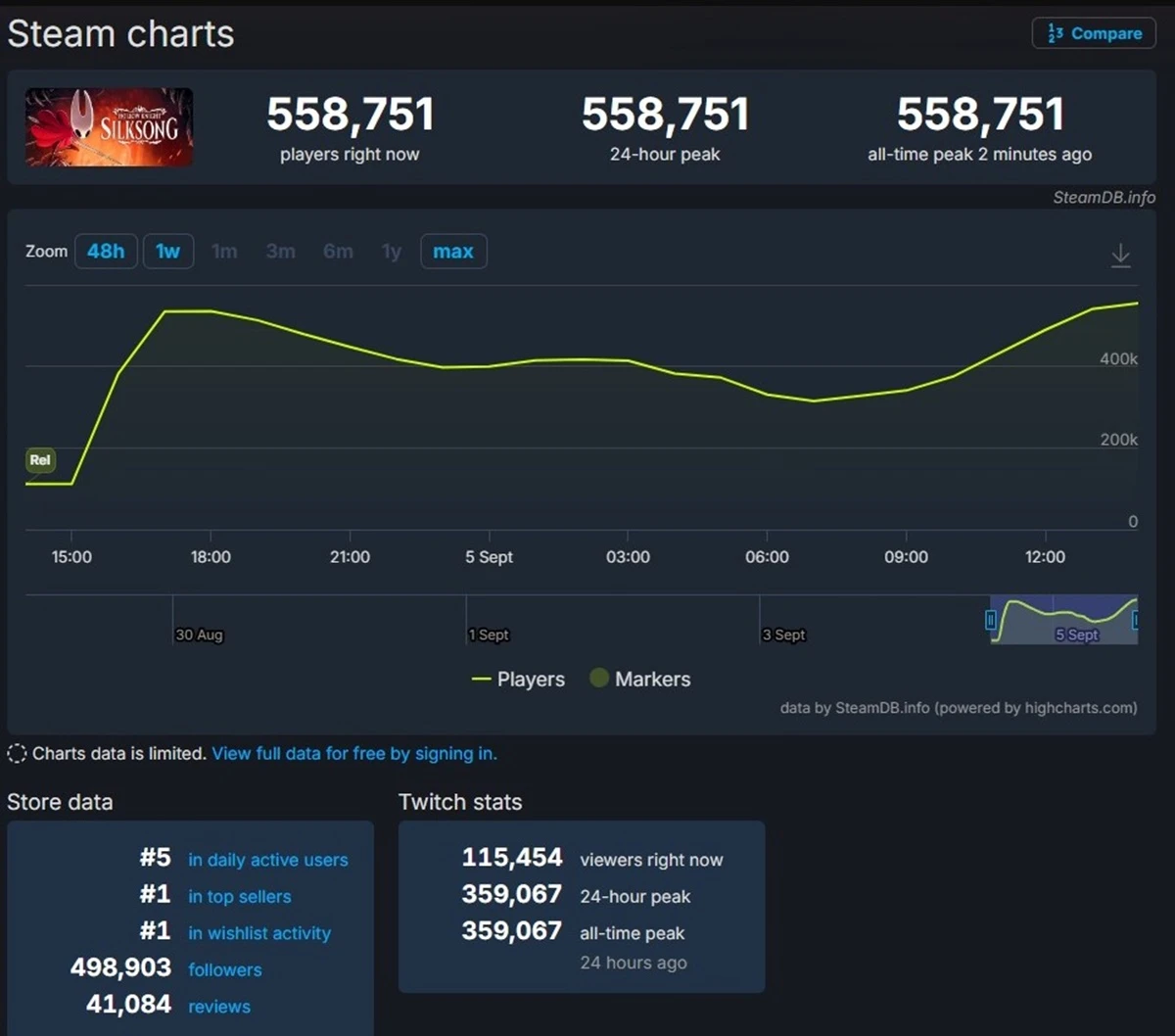Click the dashed circle icon beside "Charts data is limited"
The image size is (1175, 1036).
[x=16, y=753]
